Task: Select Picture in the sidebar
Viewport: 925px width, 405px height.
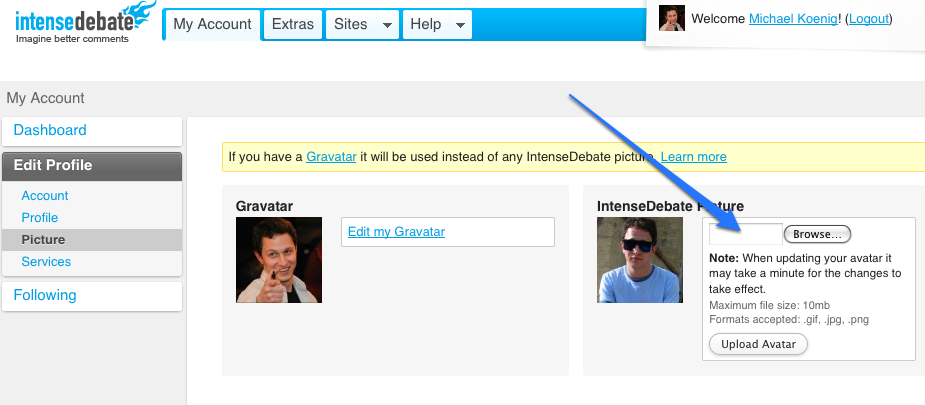Action: (43, 239)
